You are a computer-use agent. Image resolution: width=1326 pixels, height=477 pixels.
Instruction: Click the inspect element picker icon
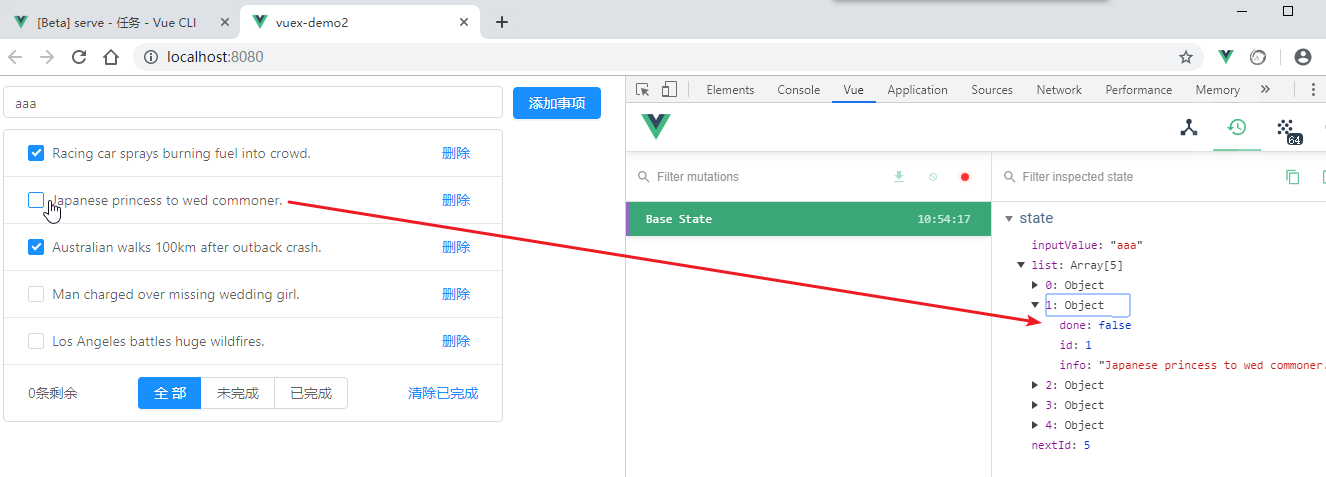pyautogui.click(x=643, y=89)
